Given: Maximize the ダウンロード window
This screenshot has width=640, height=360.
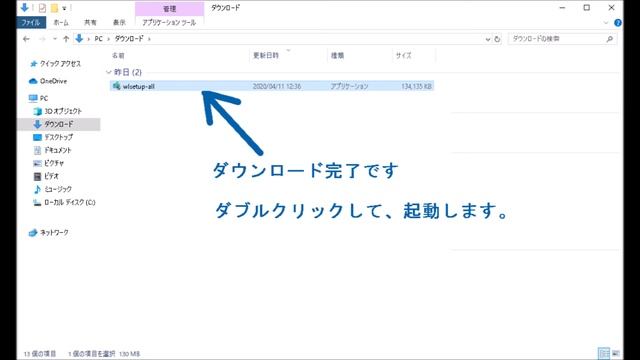Looking at the screenshot, I should coord(587,8).
